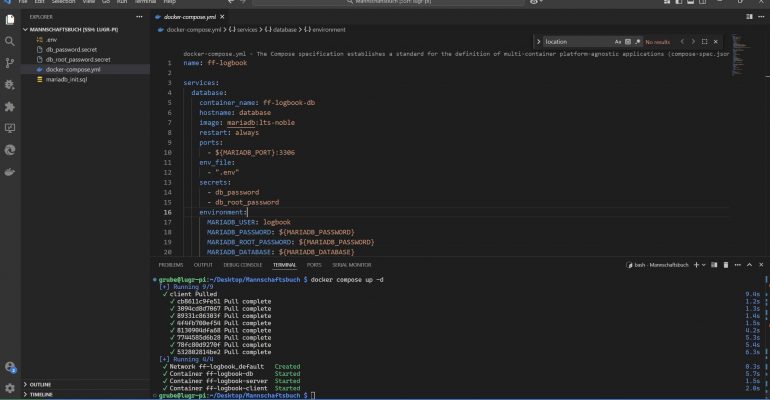
Task: Open the environment breadcrumb dropdown
Action: (325, 29)
